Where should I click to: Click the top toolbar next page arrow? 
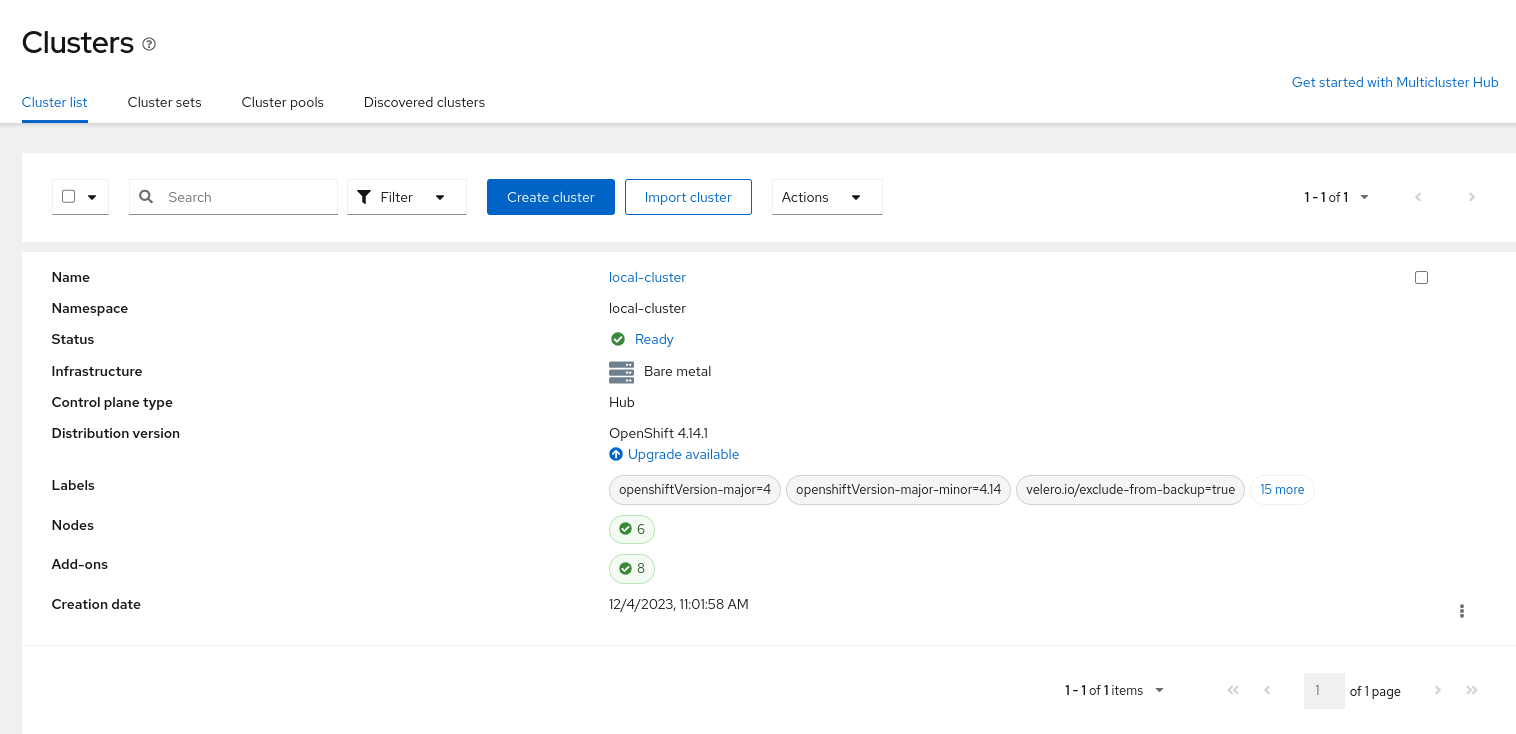(x=1472, y=197)
